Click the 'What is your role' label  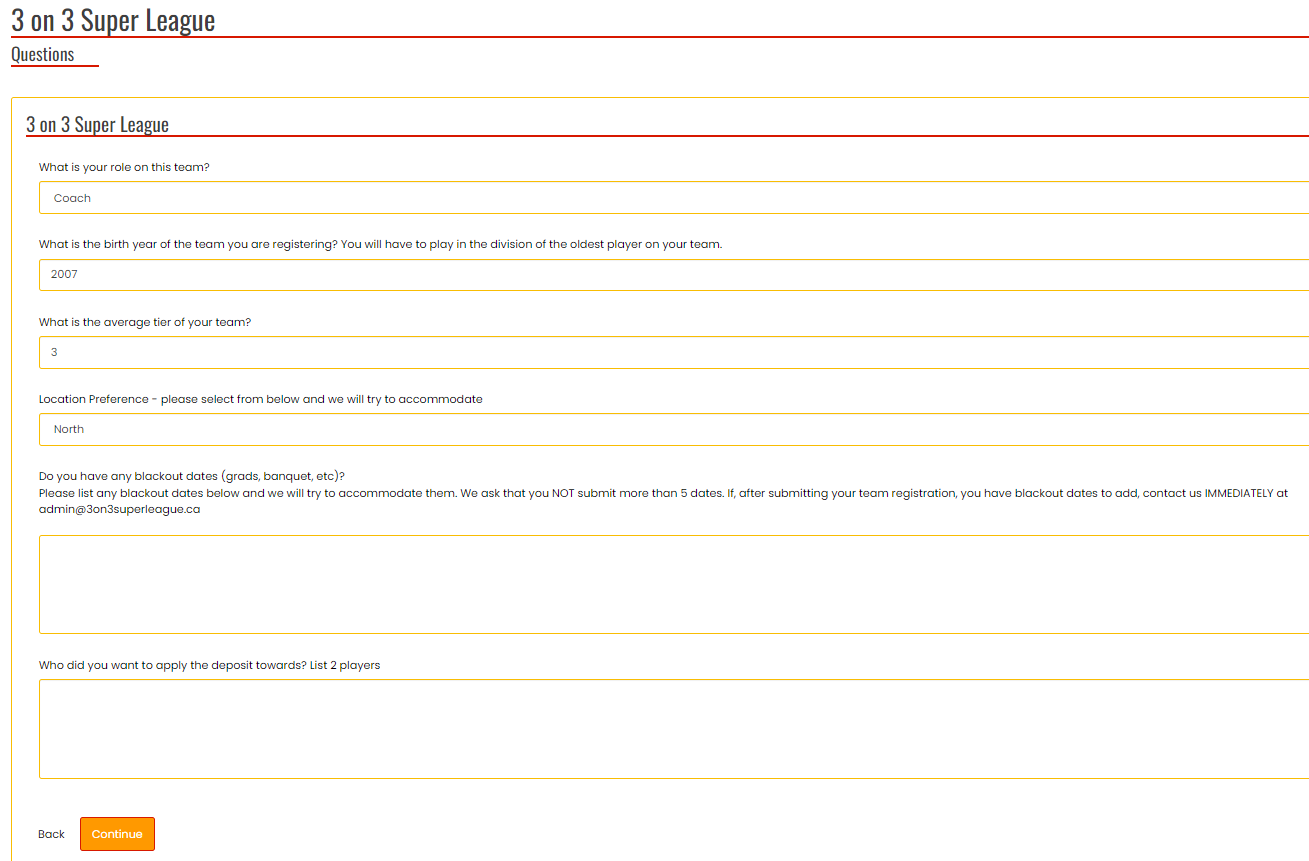tap(124, 167)
